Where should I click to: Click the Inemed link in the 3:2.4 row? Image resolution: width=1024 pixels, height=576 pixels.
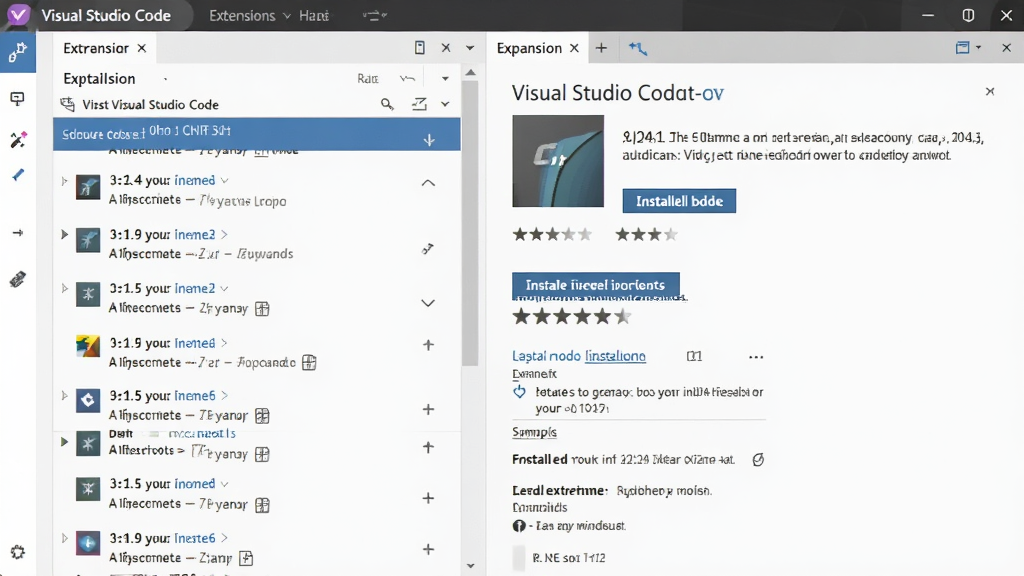click(195, 180)
